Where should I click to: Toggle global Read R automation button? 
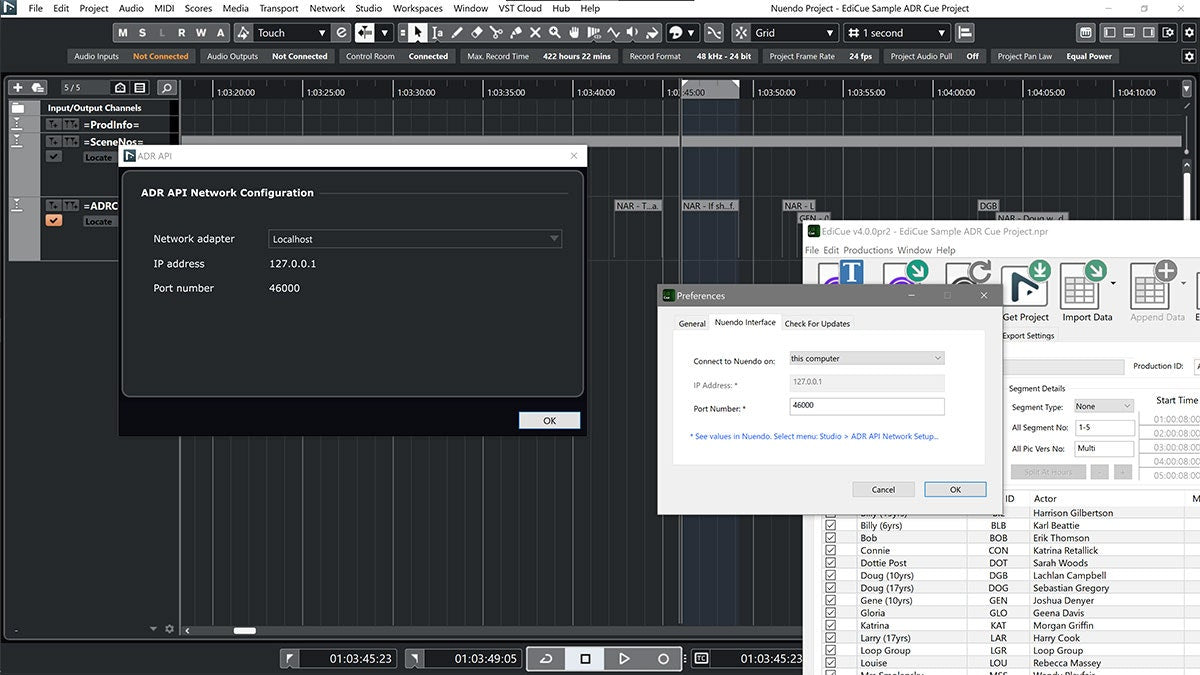click(x=182, y=33)
